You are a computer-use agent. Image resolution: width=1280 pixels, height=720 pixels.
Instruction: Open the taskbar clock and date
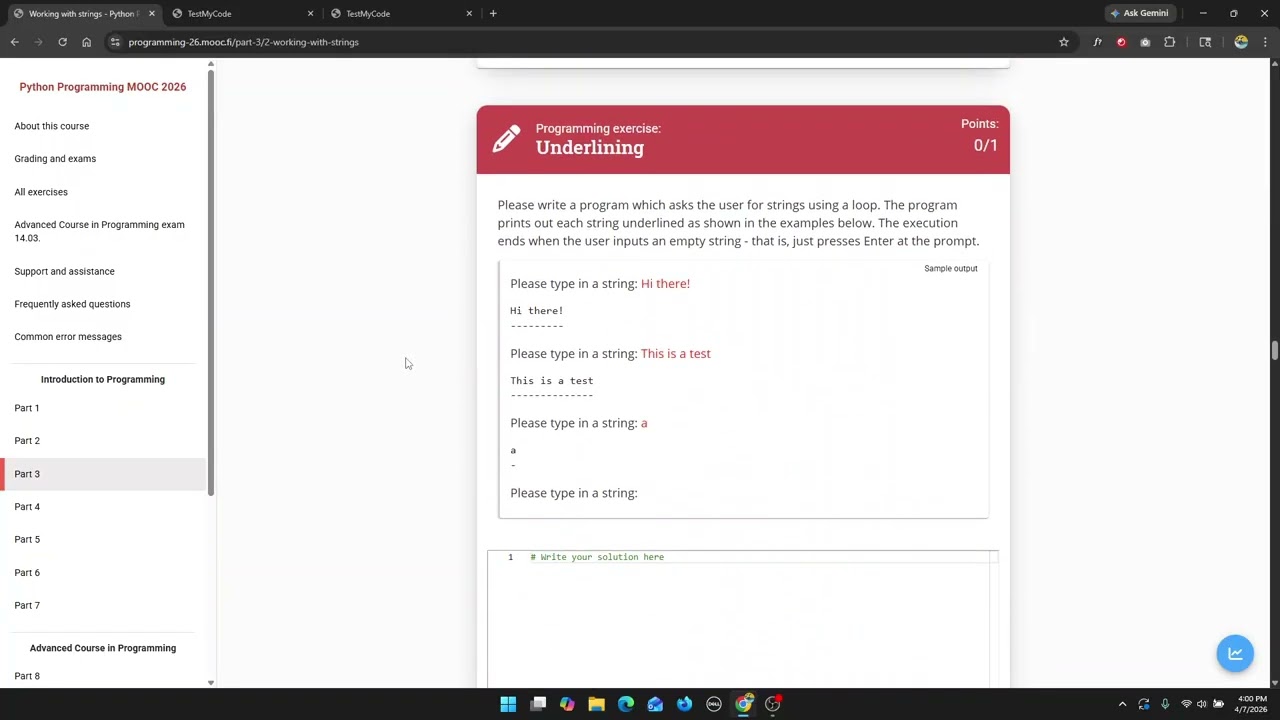pos(1252,704)
